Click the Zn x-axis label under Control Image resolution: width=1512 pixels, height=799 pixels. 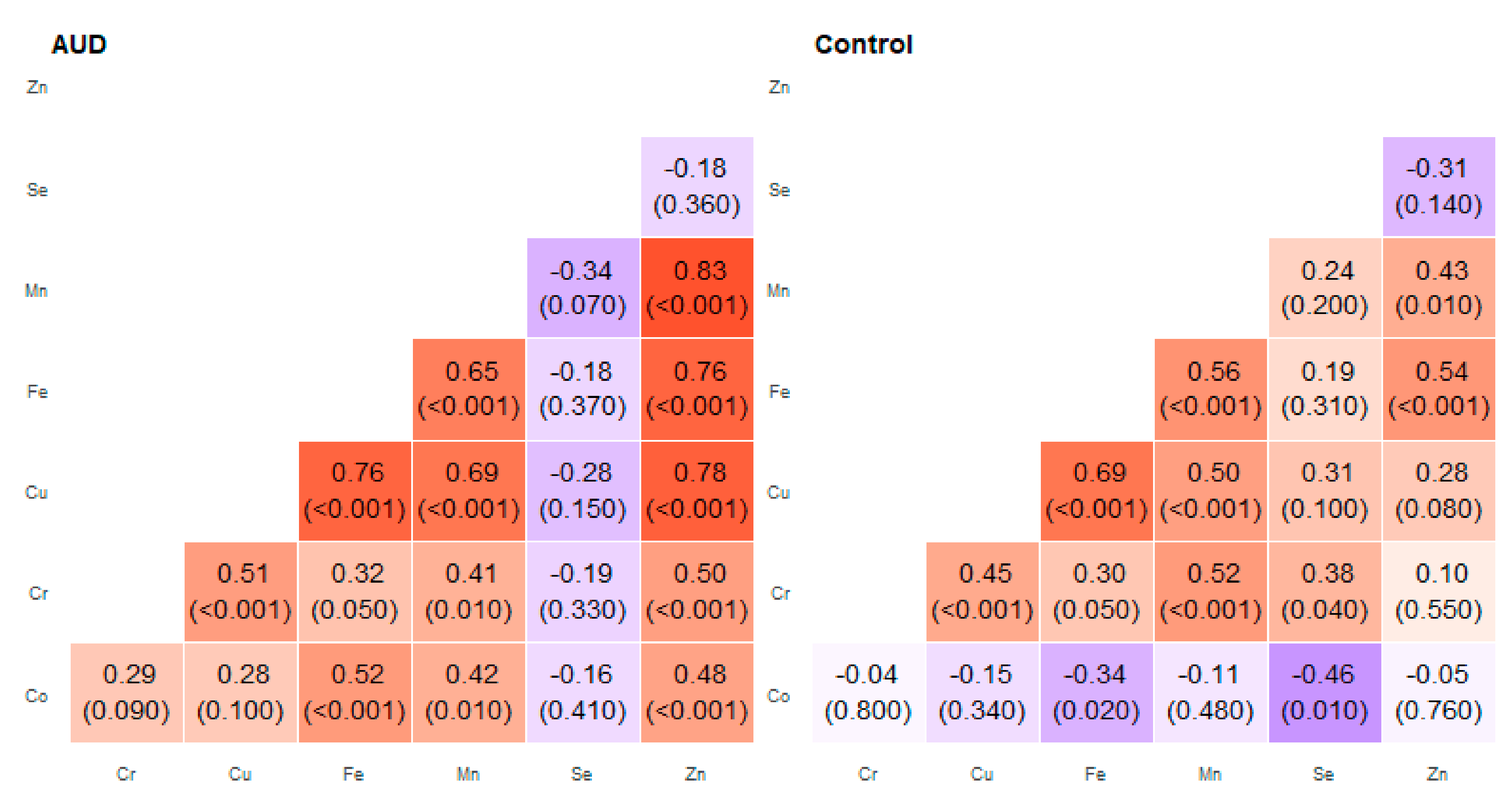pyautogui.click(x=1437, y=774)
